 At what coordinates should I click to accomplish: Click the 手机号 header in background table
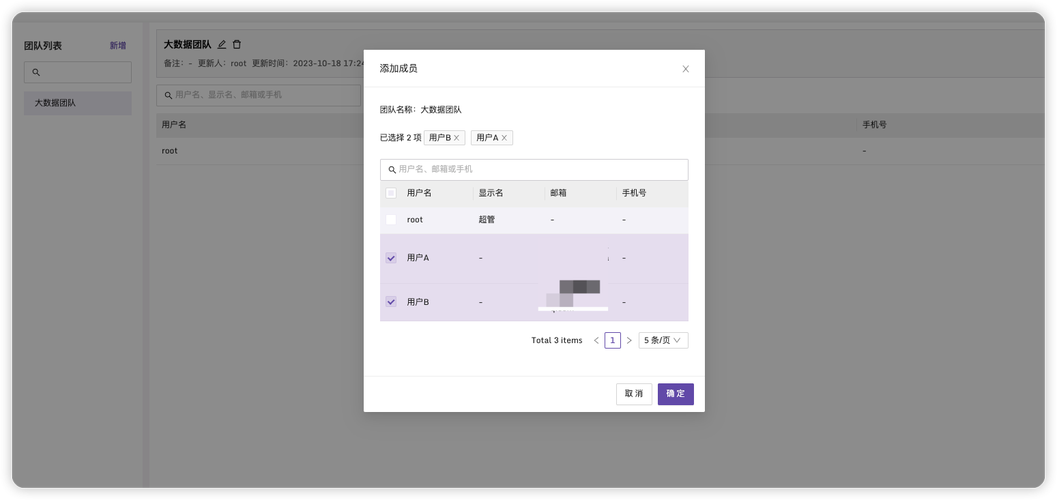point(874,125)
